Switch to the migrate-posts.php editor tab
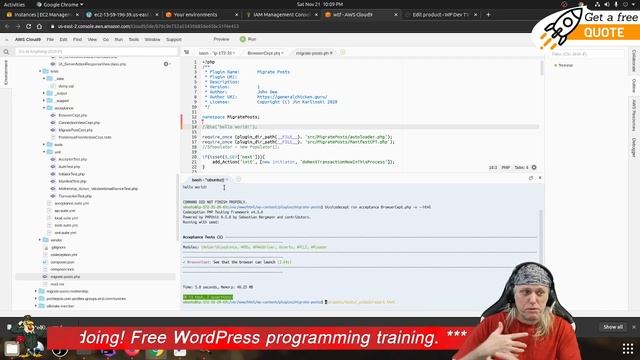The image size is (640, 360). 313,53
